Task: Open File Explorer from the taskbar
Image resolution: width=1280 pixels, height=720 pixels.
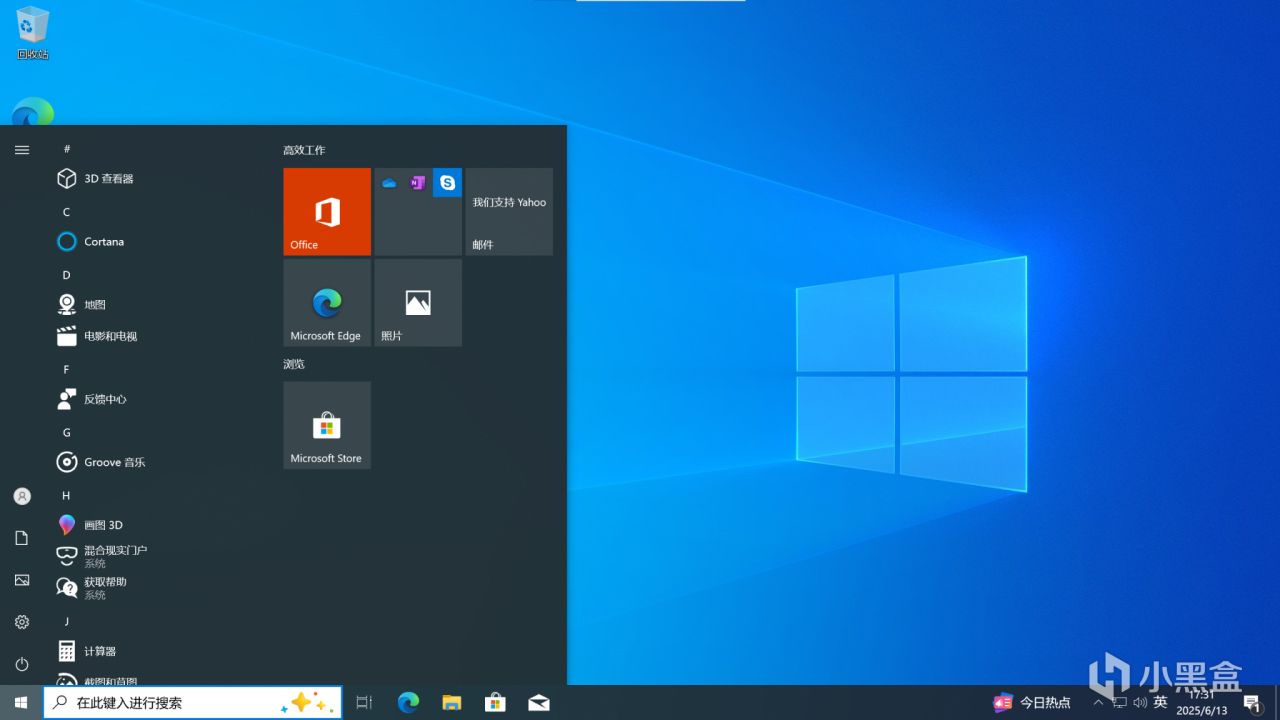Action: [x=452, y=703]
